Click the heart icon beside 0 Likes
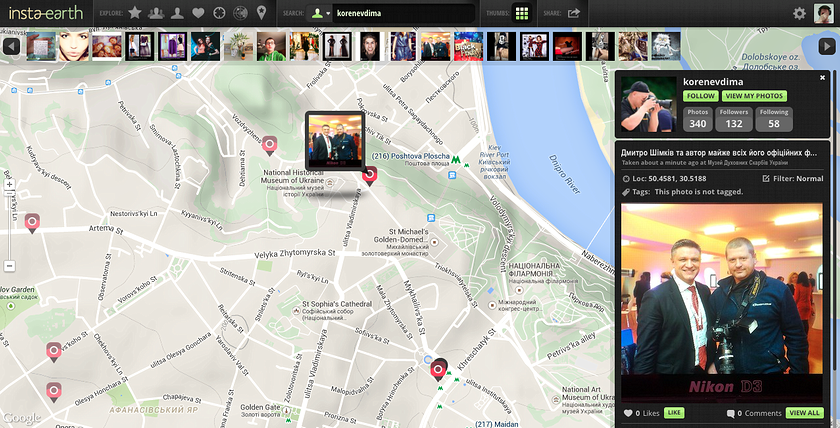This screenshot has height=428, width=840. pos(628,413)
